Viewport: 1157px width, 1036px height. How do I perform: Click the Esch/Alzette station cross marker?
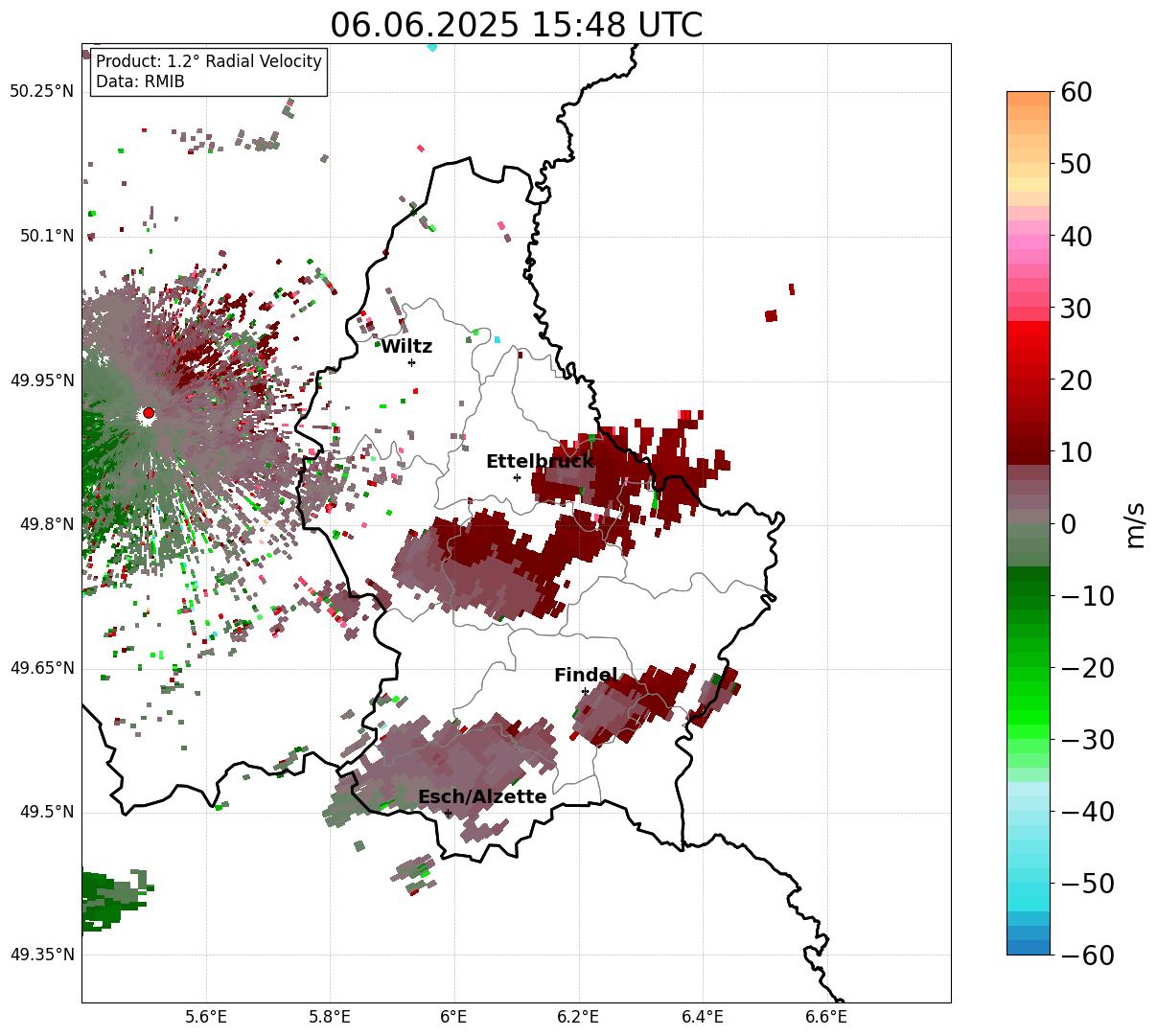click(x=448, y=813)
